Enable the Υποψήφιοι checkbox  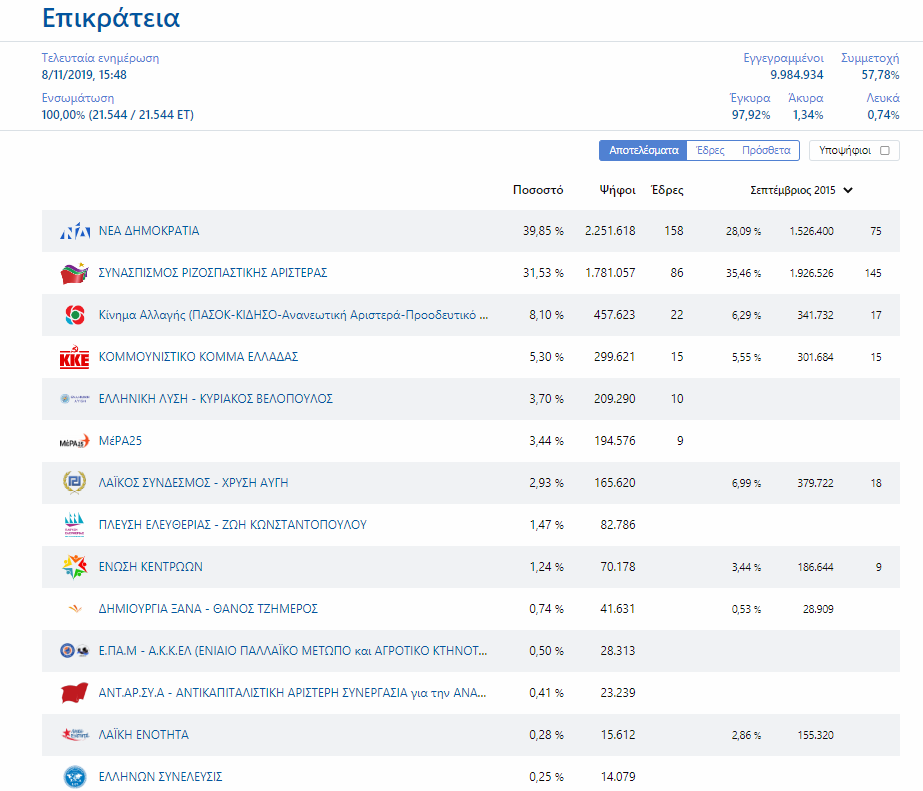point(885,150)
